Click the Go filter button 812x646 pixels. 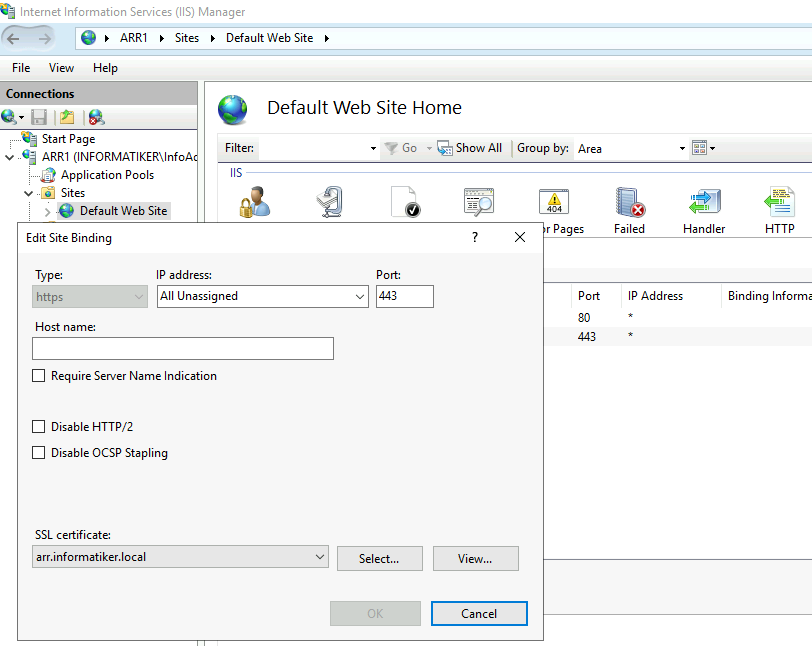pos(401,148)
